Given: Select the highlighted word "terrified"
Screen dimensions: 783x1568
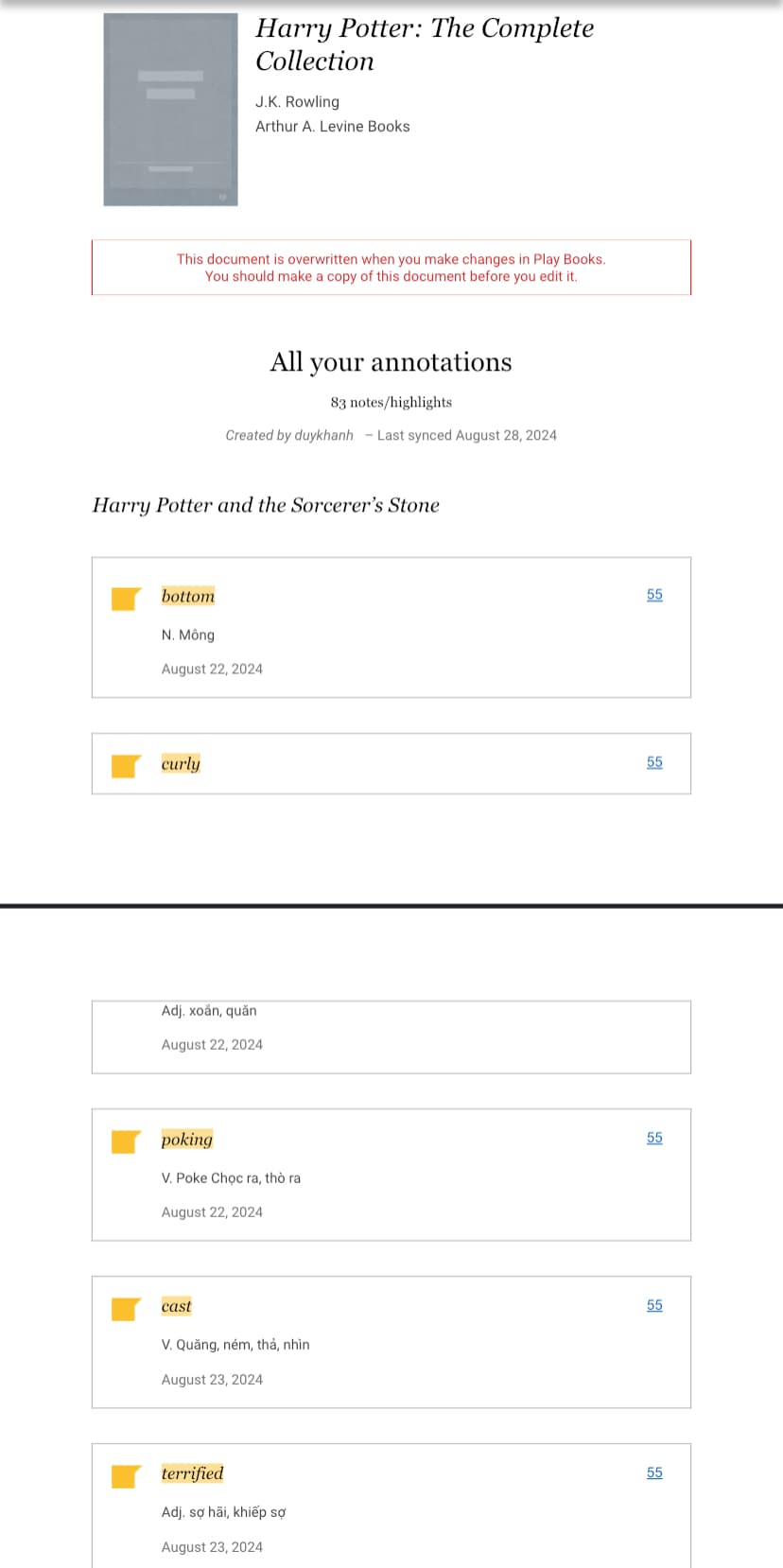Looking at the screenshot, I should (x=192, y=1473).
